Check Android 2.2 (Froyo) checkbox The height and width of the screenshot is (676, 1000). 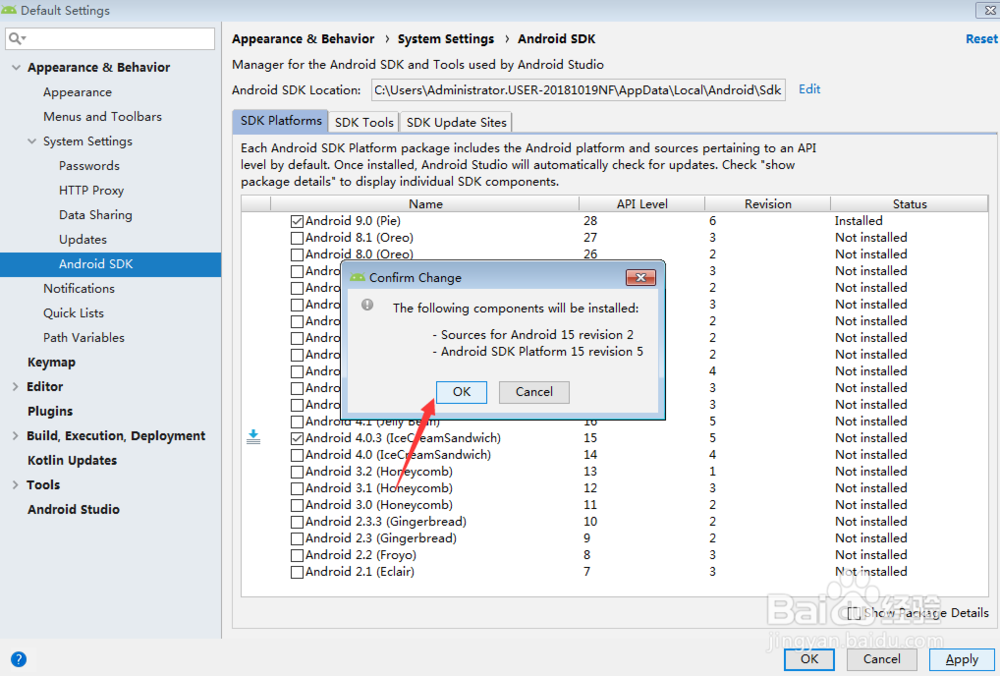[297, 555]
